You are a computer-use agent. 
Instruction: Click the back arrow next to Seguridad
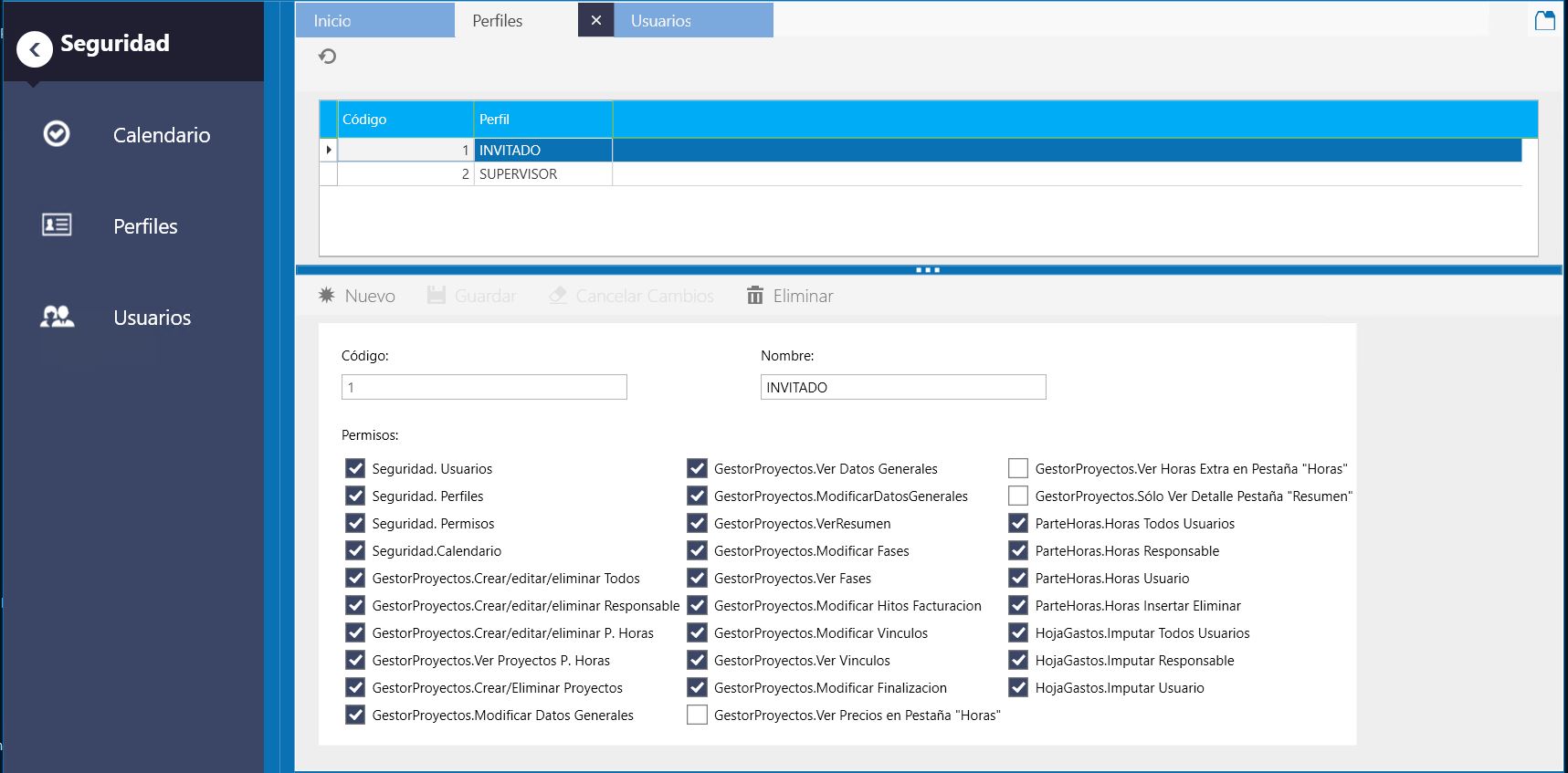[x=35, y=50]
